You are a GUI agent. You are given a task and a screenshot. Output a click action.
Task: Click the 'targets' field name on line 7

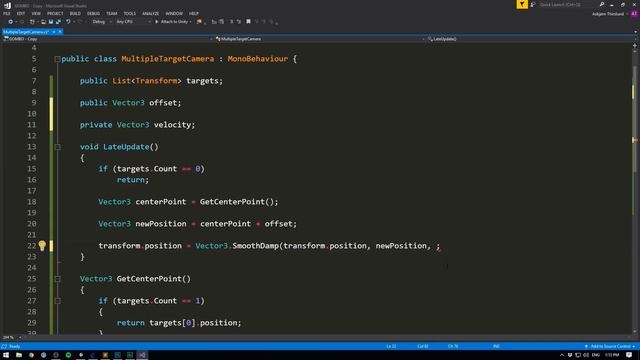tap(202, 81)
